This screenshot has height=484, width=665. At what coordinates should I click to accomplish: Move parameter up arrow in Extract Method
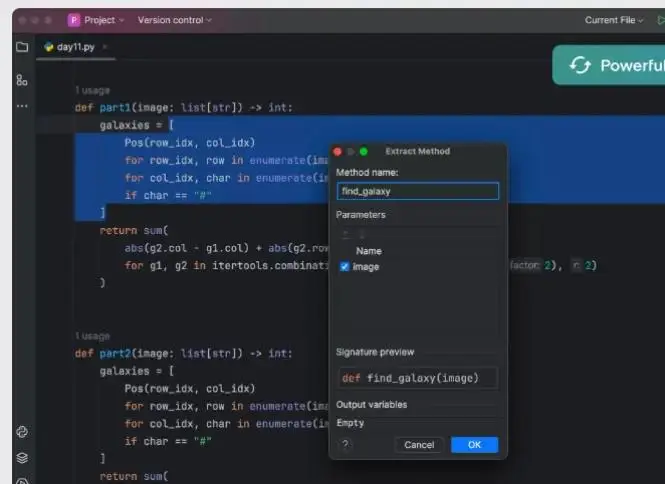(346, 234)
